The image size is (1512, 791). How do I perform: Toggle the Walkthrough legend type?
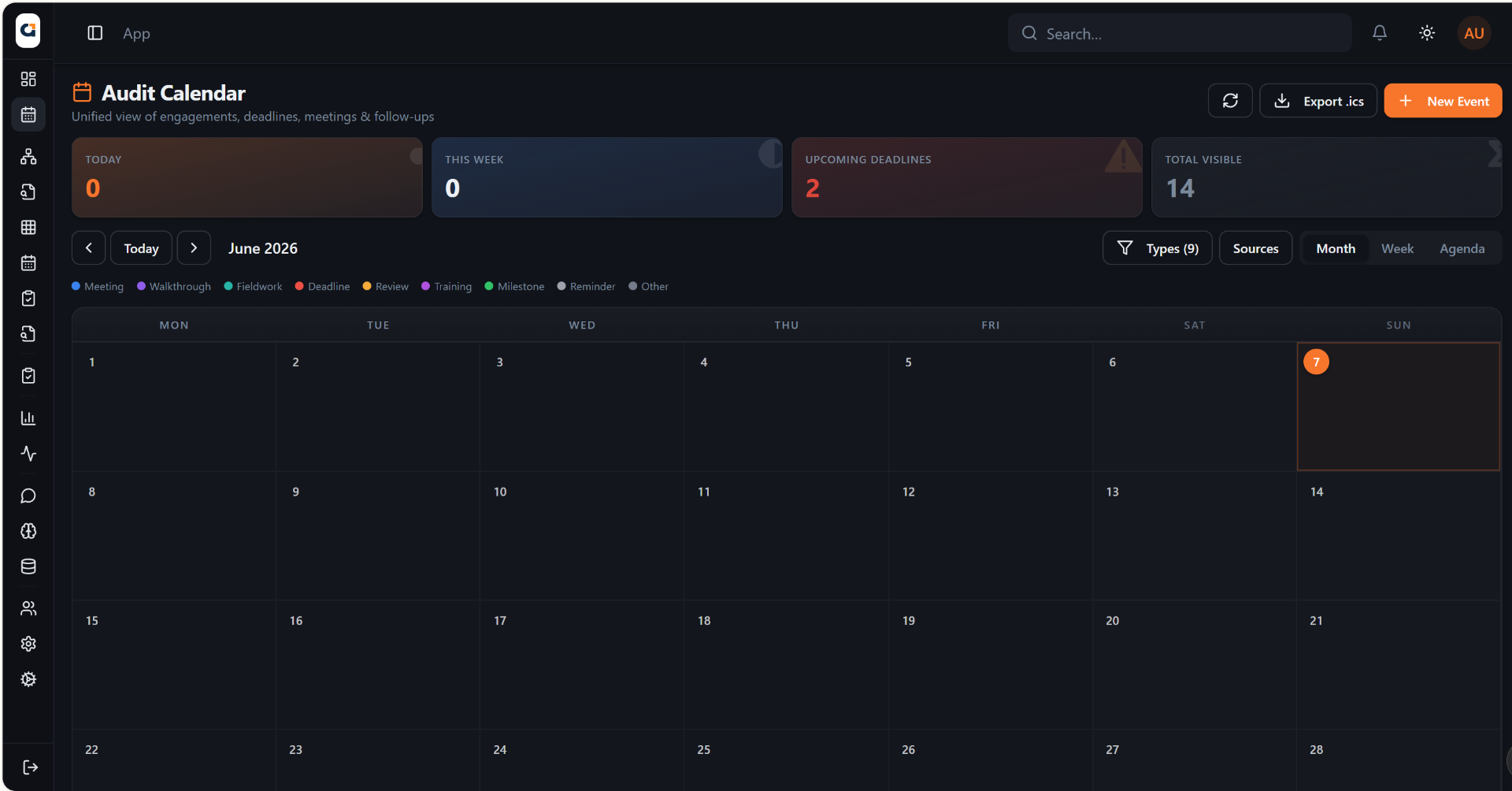tap(174, 286)
